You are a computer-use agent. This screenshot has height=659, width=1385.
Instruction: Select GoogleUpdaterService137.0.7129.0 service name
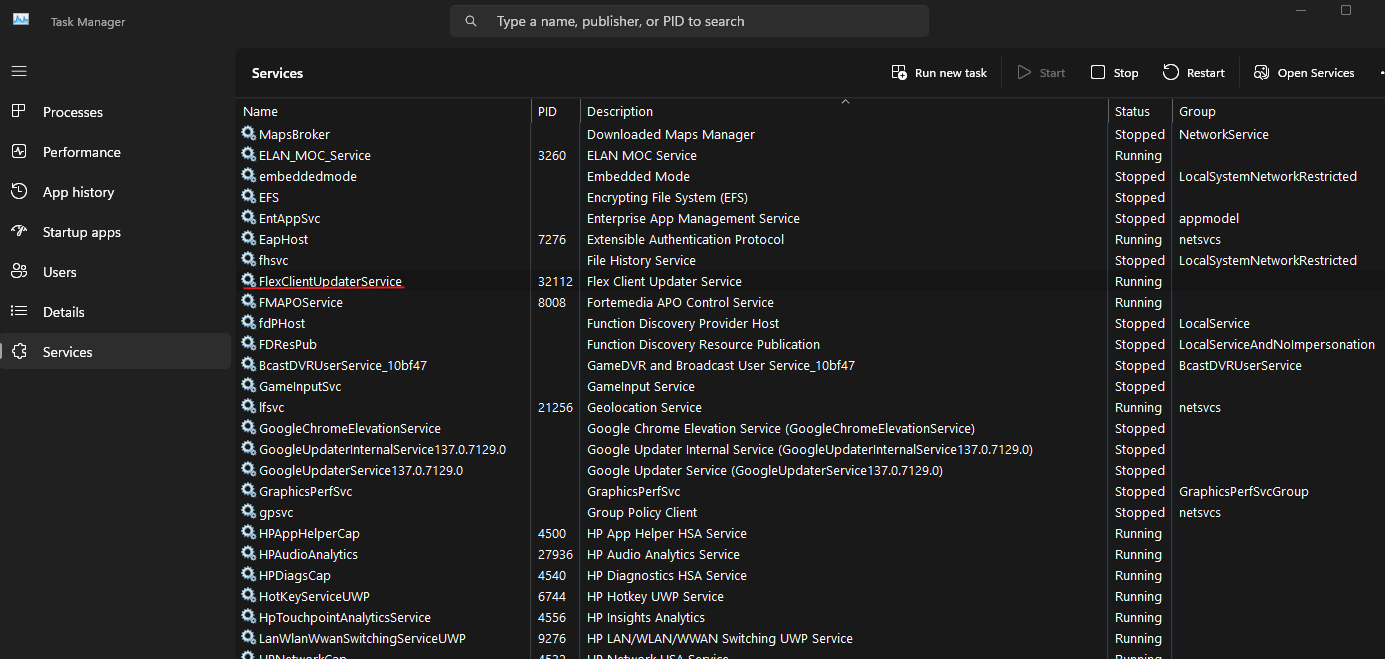coord(361,470)
